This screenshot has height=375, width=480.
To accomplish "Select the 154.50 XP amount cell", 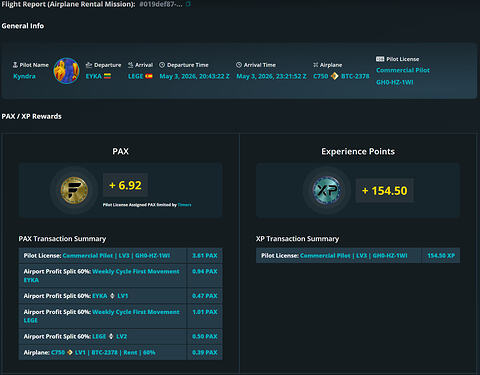I will click(441, 256).
